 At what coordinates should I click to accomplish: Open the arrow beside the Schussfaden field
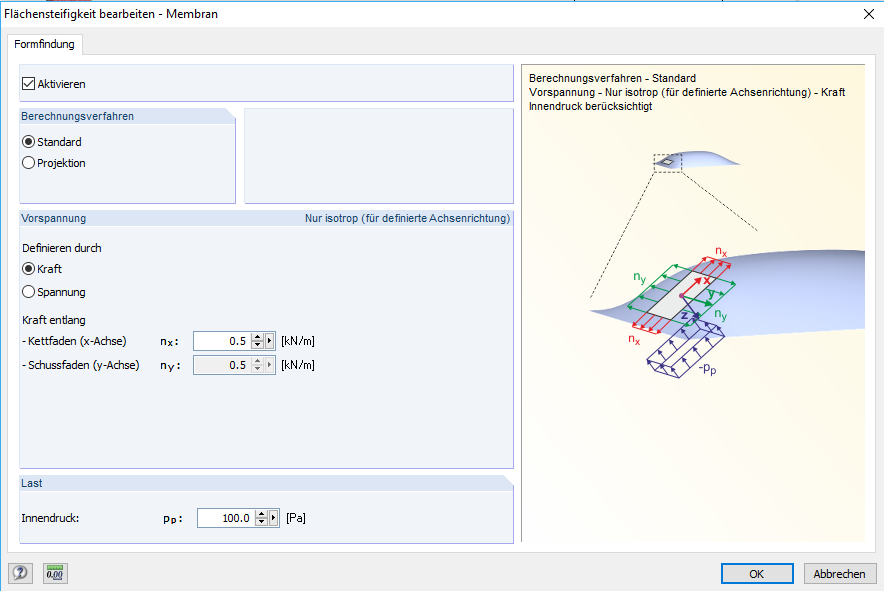point(269,364)
